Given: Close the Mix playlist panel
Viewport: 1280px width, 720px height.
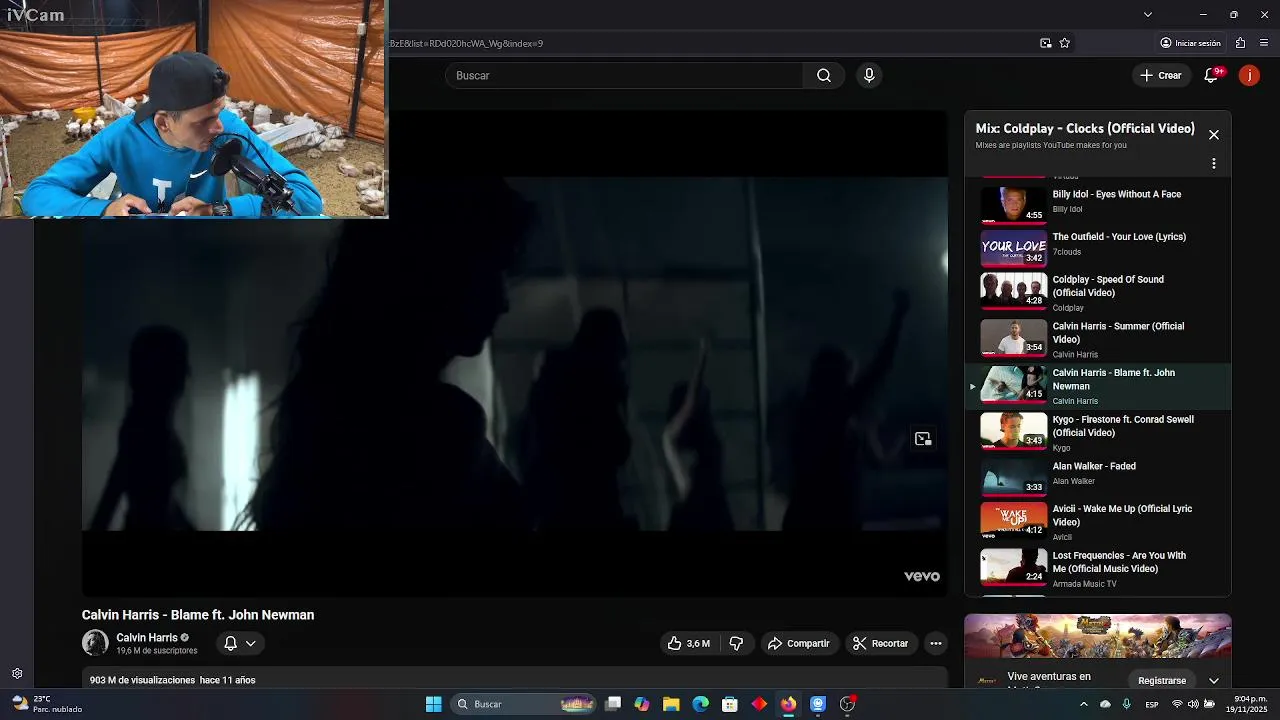Looking at the screenshot, I should tap(1213, 135).
